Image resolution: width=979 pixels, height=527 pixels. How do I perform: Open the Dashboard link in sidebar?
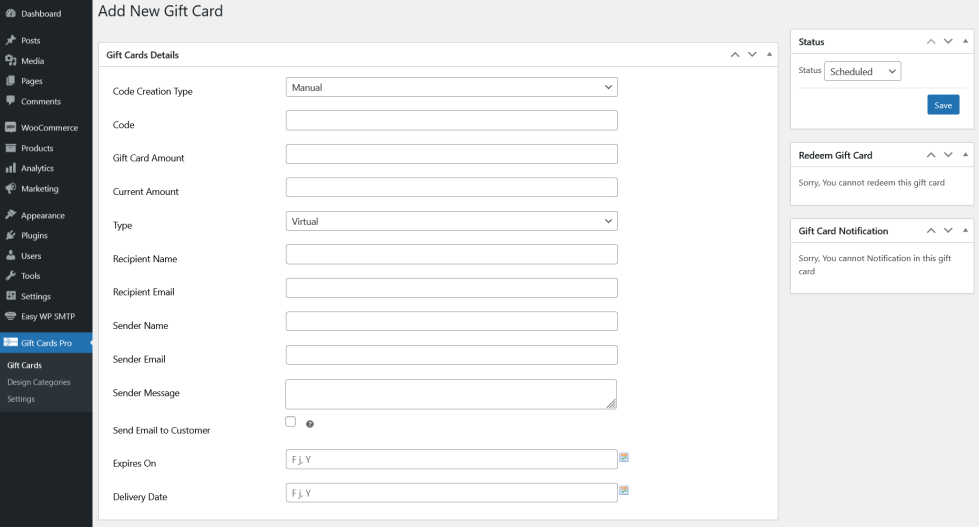[x=41, y=14]
